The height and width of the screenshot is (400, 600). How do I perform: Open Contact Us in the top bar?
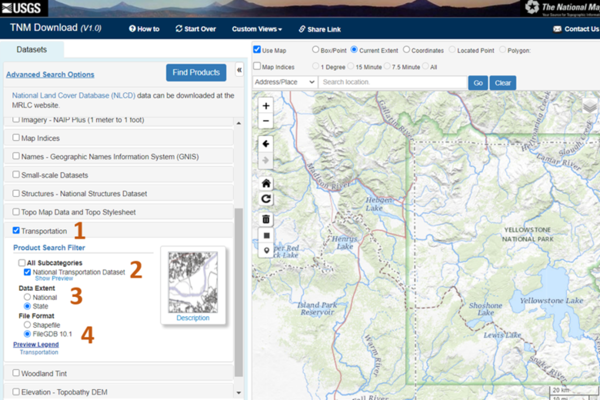tap(576, 29)
